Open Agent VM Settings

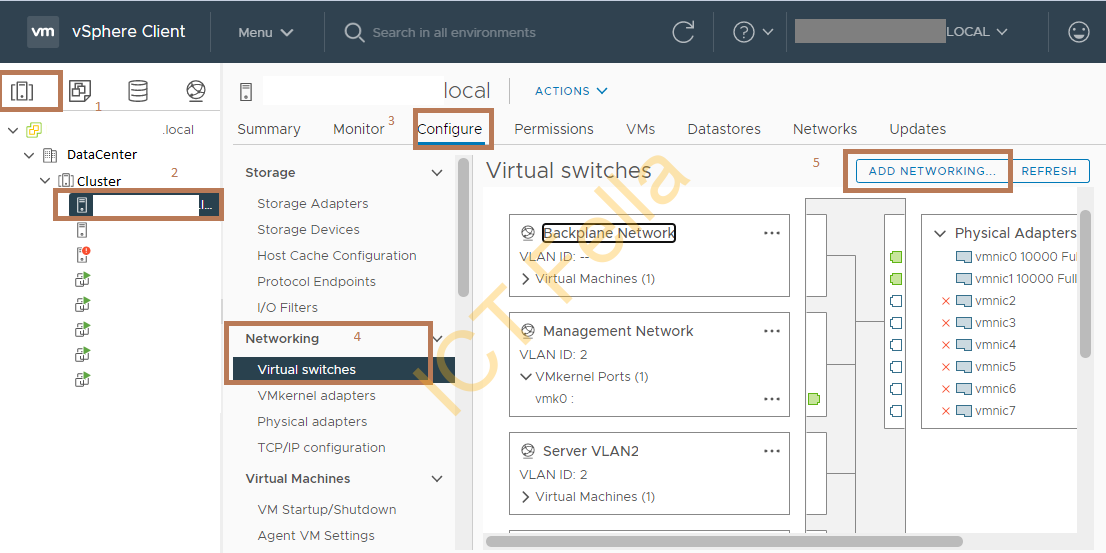(x=315, y=535)
